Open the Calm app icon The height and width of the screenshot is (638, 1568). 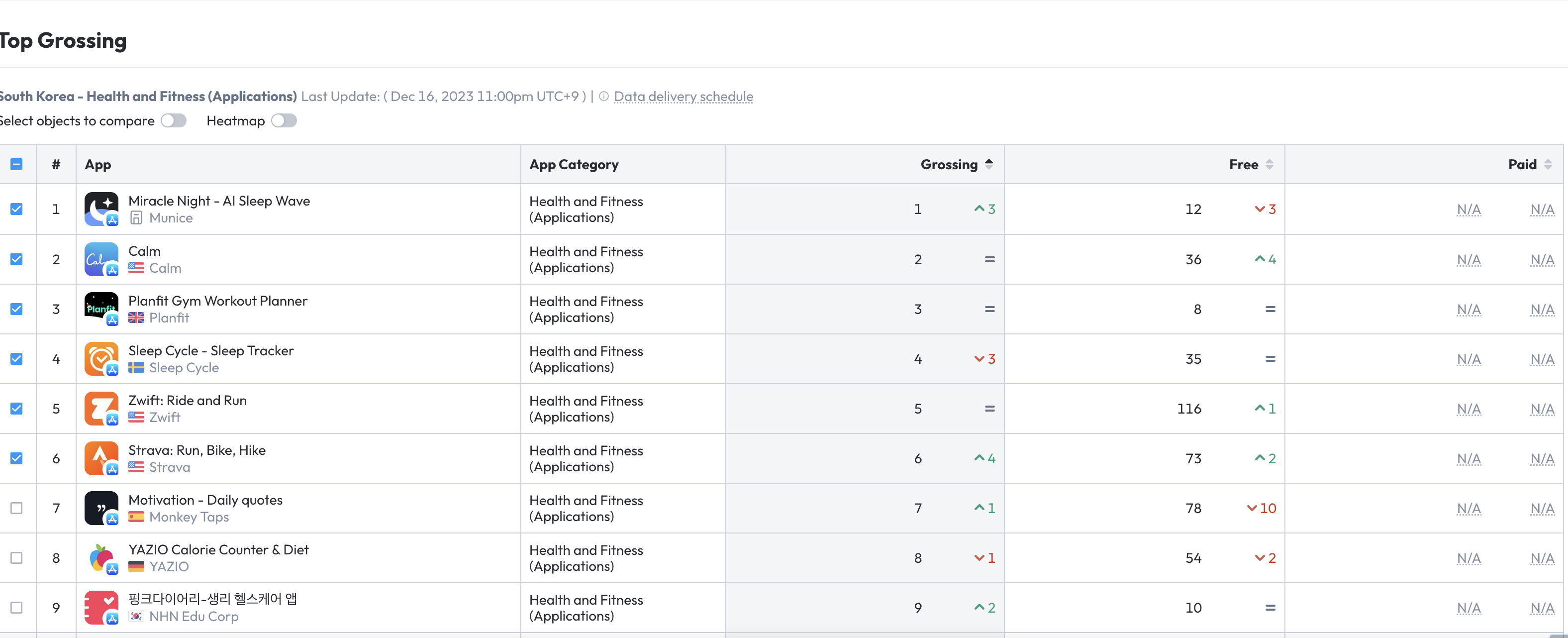pyautogui.click(x=101, y=259)
